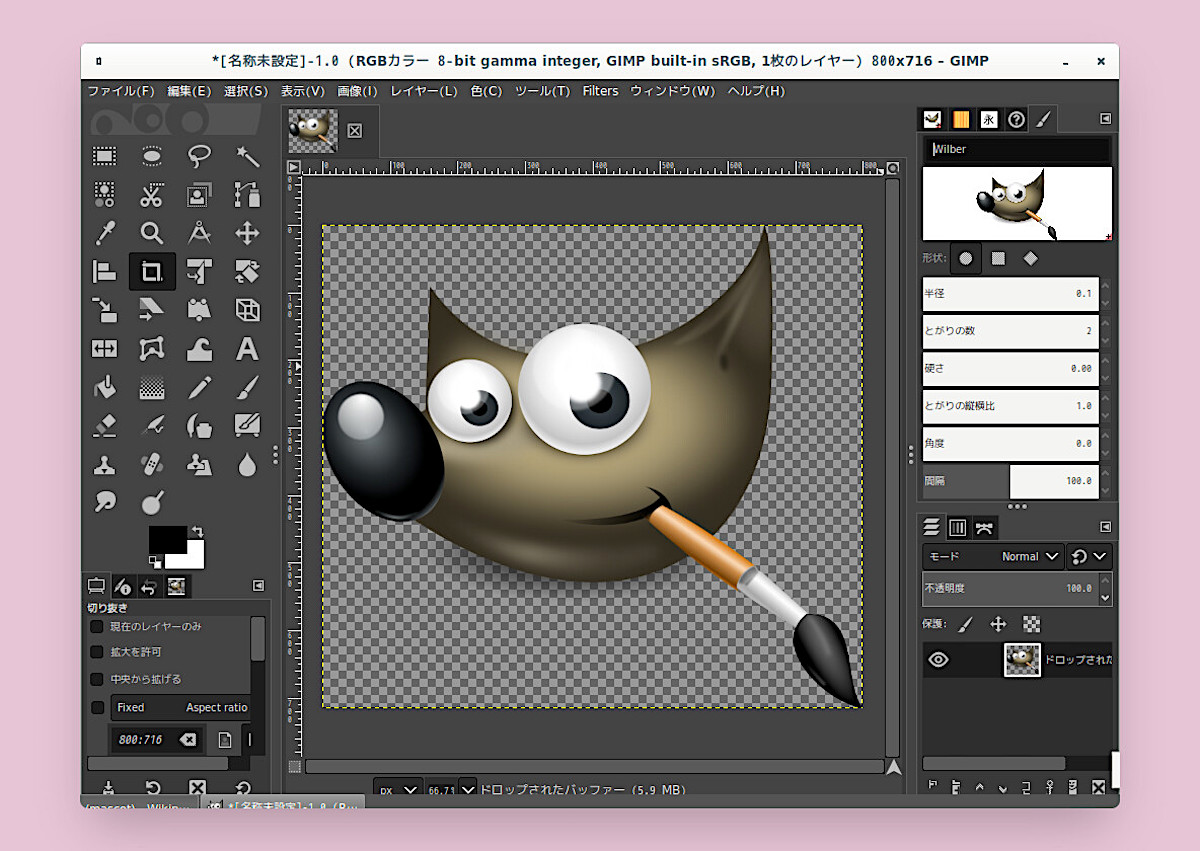Viewport: 1200px width, 851px height.
Task: Activate the Heal (bandaid) tool
Action: point(152,464)
